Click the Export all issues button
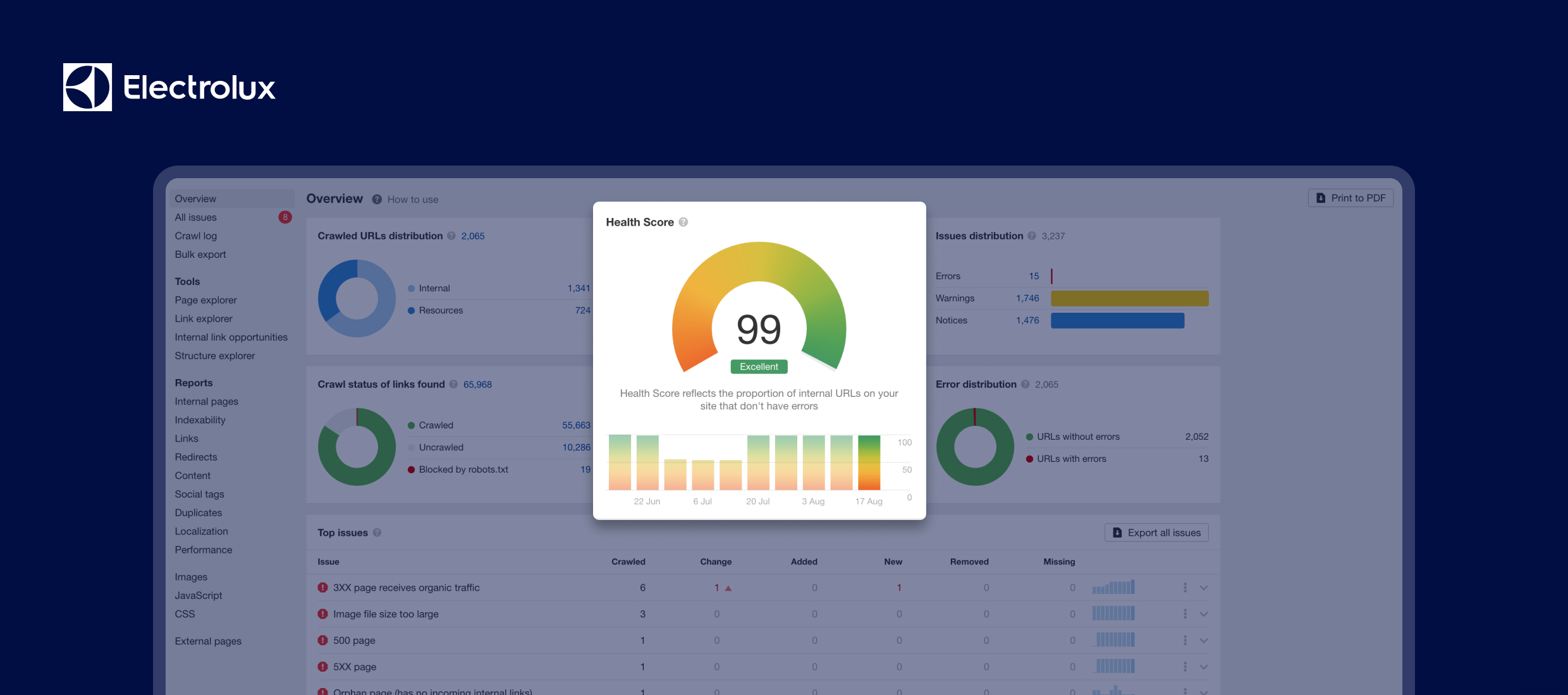Viewport: 1568px width, 695px height. coord(1156,533)
